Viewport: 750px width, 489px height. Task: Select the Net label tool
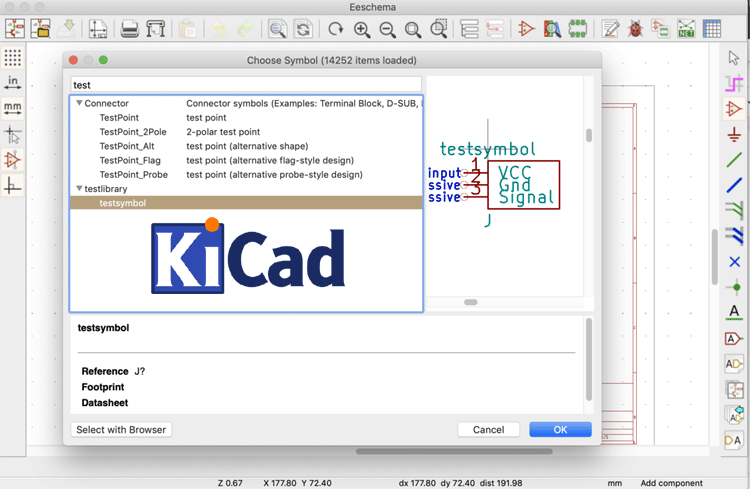tap(734, 312)
